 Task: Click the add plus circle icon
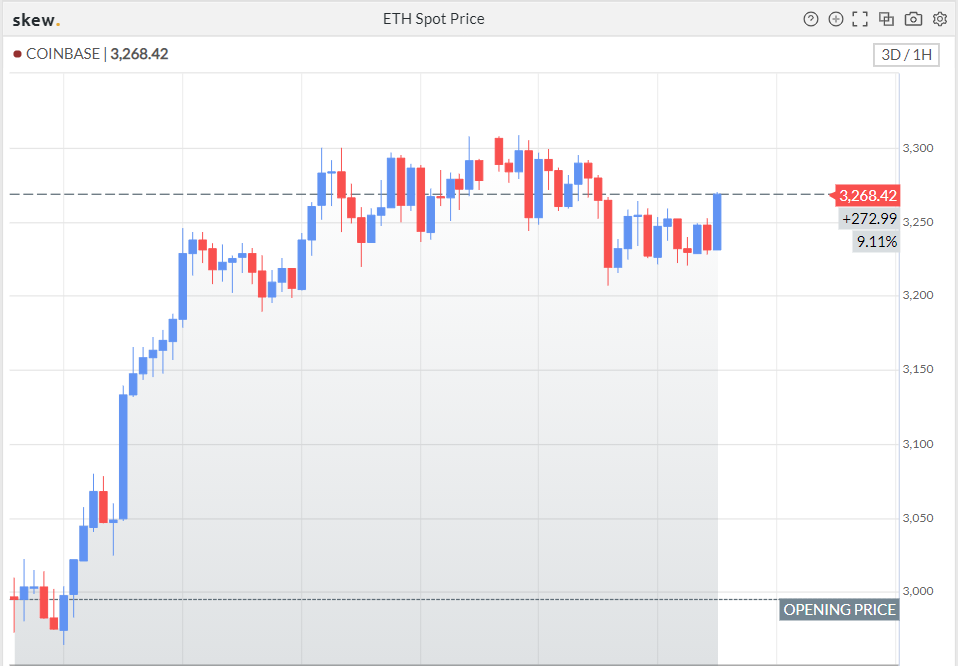[836, 20]
